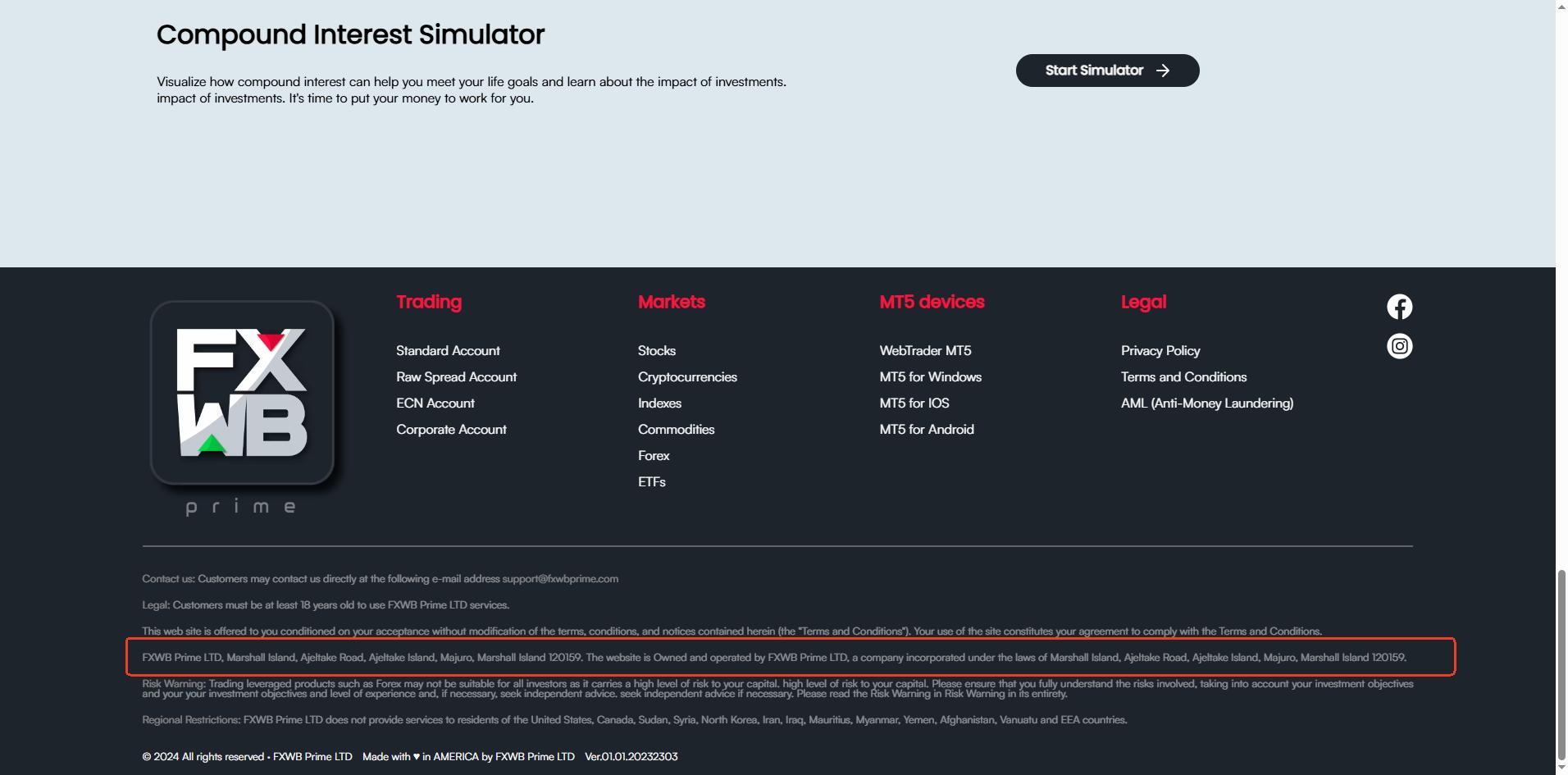This screenshot has width=1568, height=775.
Task: Open the Indexes link
Action: click(659, 403)
